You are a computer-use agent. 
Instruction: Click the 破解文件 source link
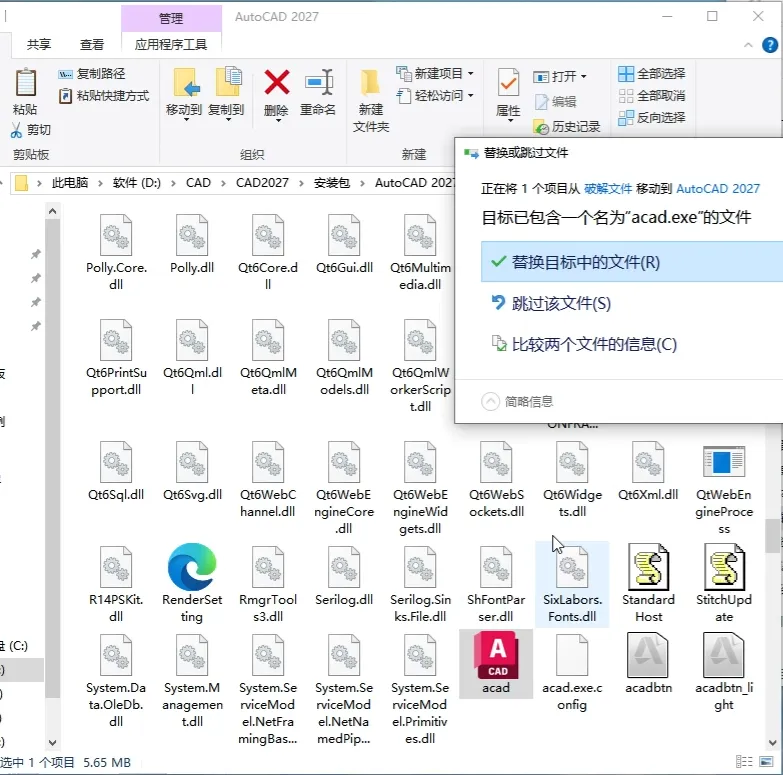pos(608,189)
